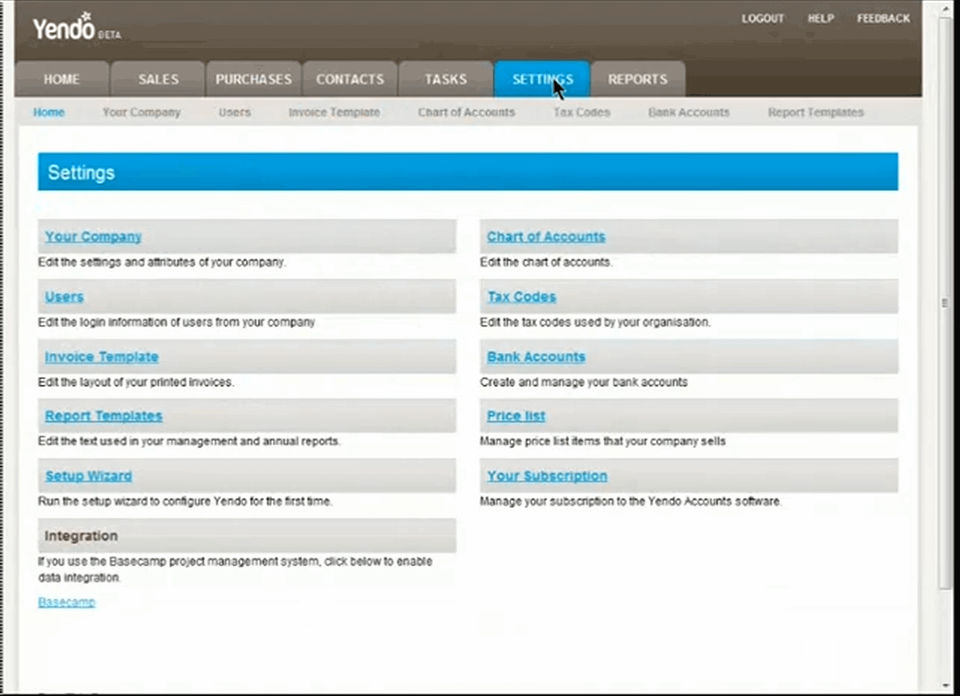960x696 pixels.
Task: Open the Feedback link
Action: pyautogui.click(x=883, y=18)
